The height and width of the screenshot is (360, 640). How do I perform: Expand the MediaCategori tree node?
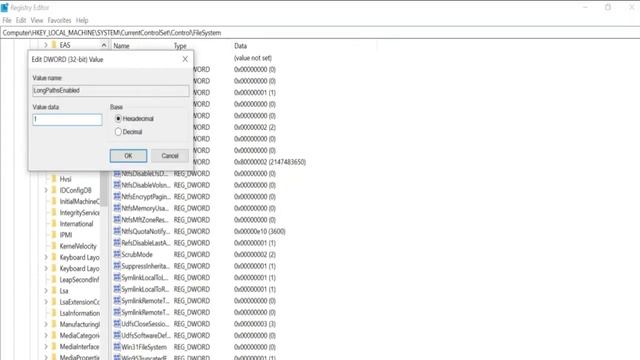[x=46, y=336]
